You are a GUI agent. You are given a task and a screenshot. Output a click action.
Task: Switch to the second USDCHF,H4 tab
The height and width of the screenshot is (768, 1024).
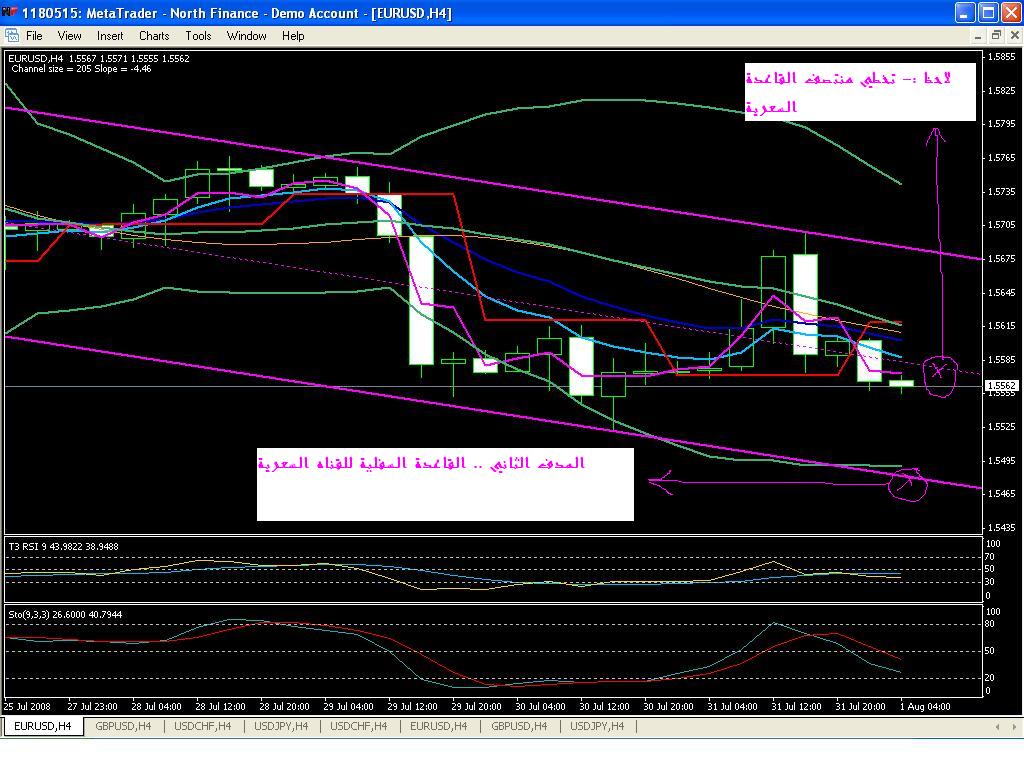coord(359,726)
